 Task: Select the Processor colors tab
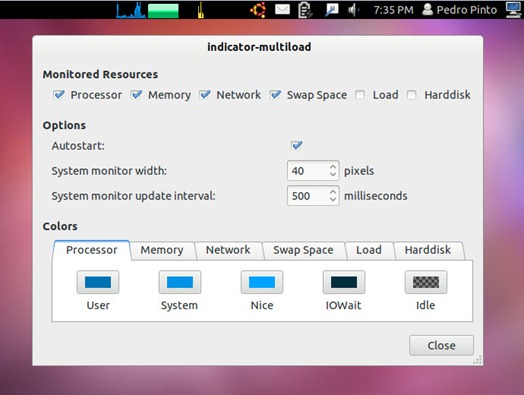point(92,250)
